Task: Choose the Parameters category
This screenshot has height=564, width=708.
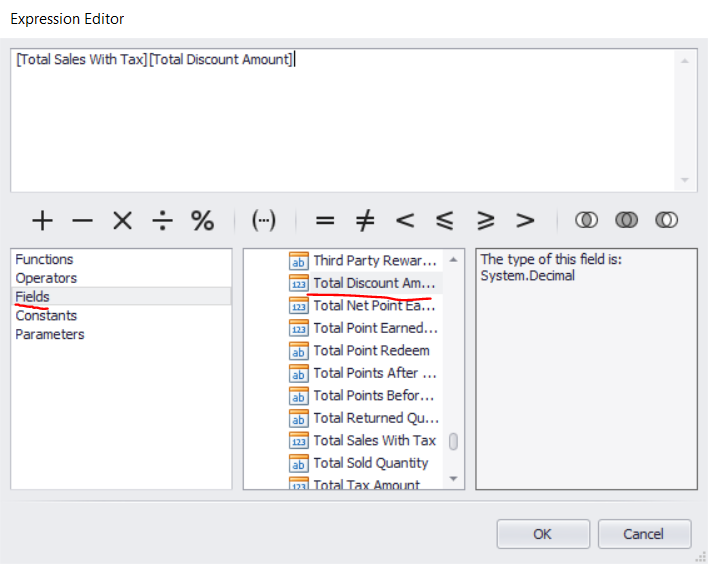Action: pos(50,334)
